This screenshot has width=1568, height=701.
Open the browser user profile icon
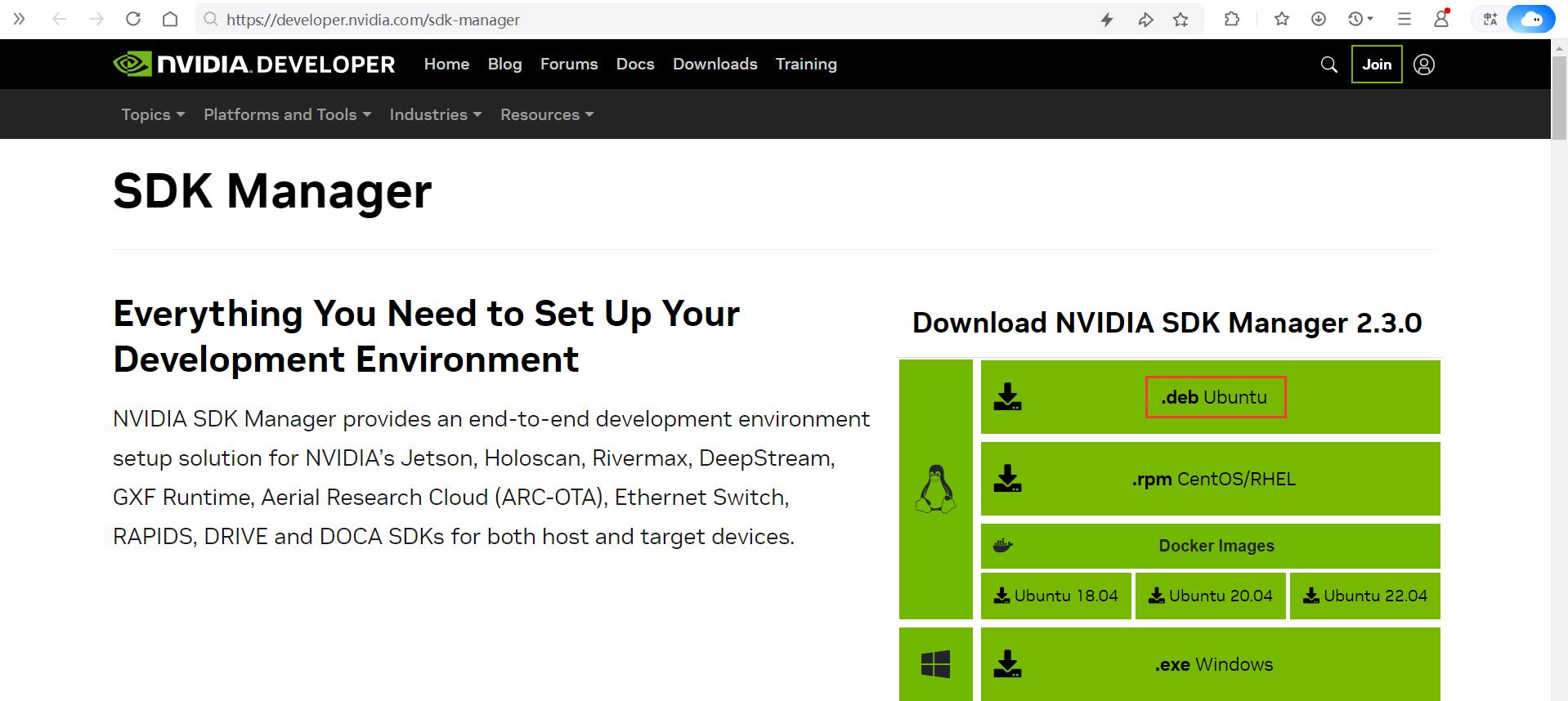(x=1441, y=18)
